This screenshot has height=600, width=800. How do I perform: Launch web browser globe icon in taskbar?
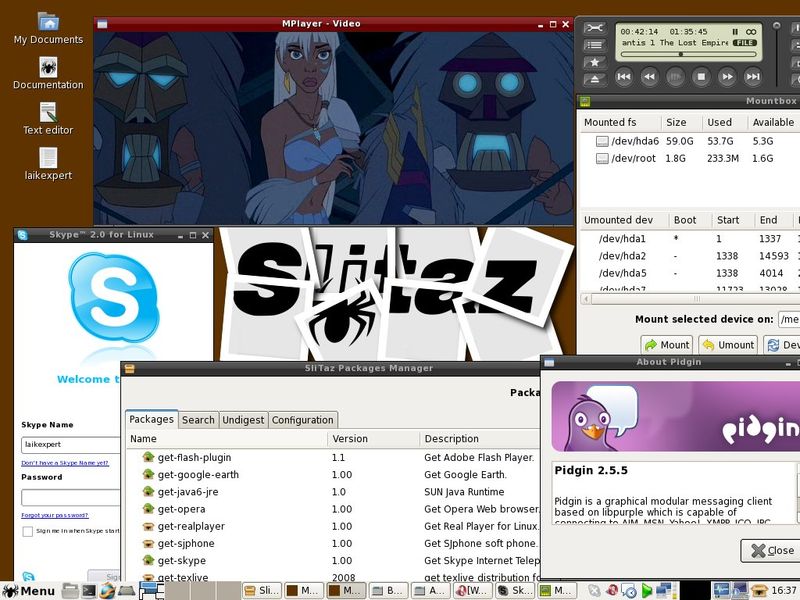(107, 591)
